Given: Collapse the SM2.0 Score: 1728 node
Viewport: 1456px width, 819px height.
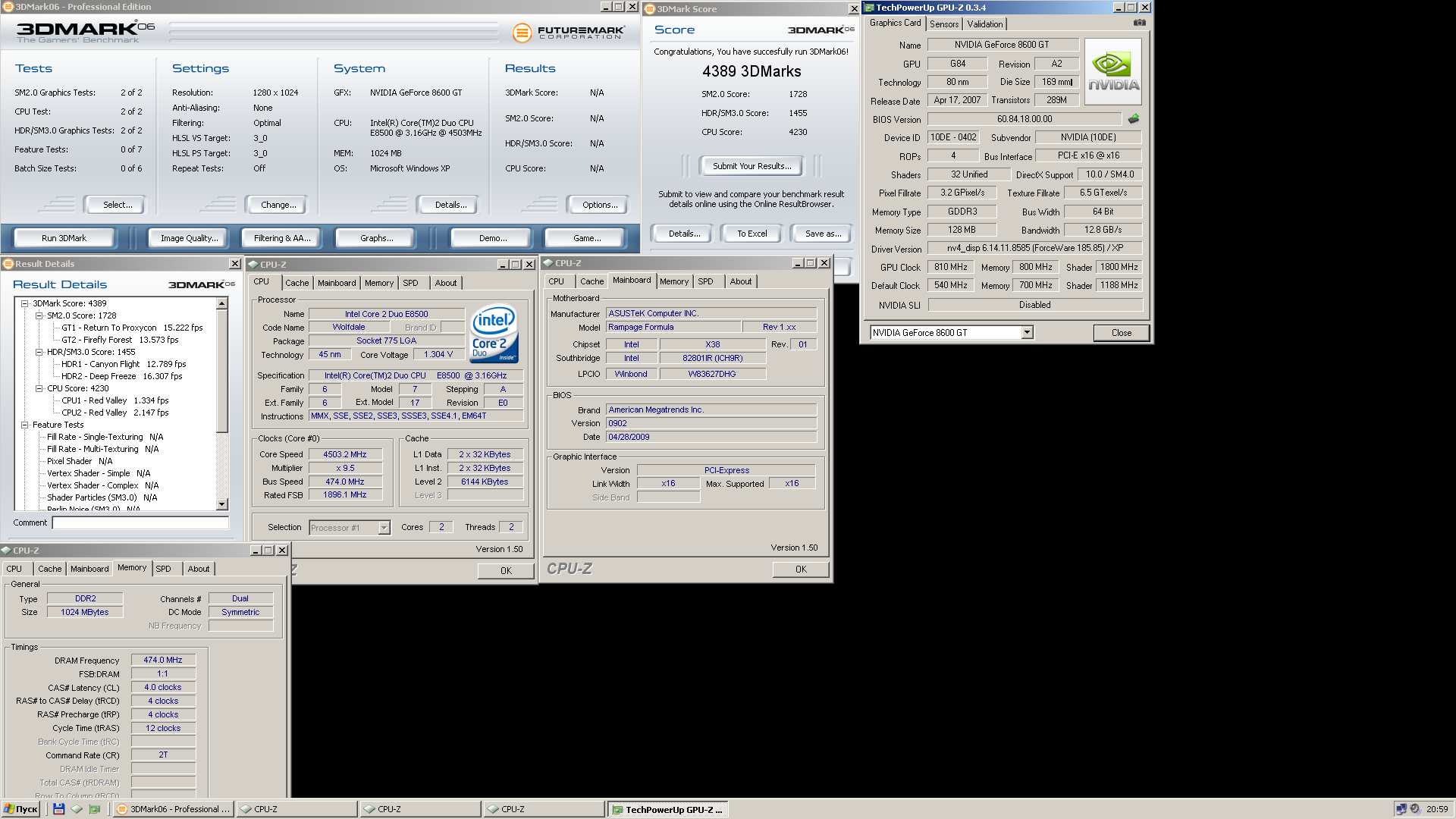Looking at the screenshot, I should pos(39,315).
